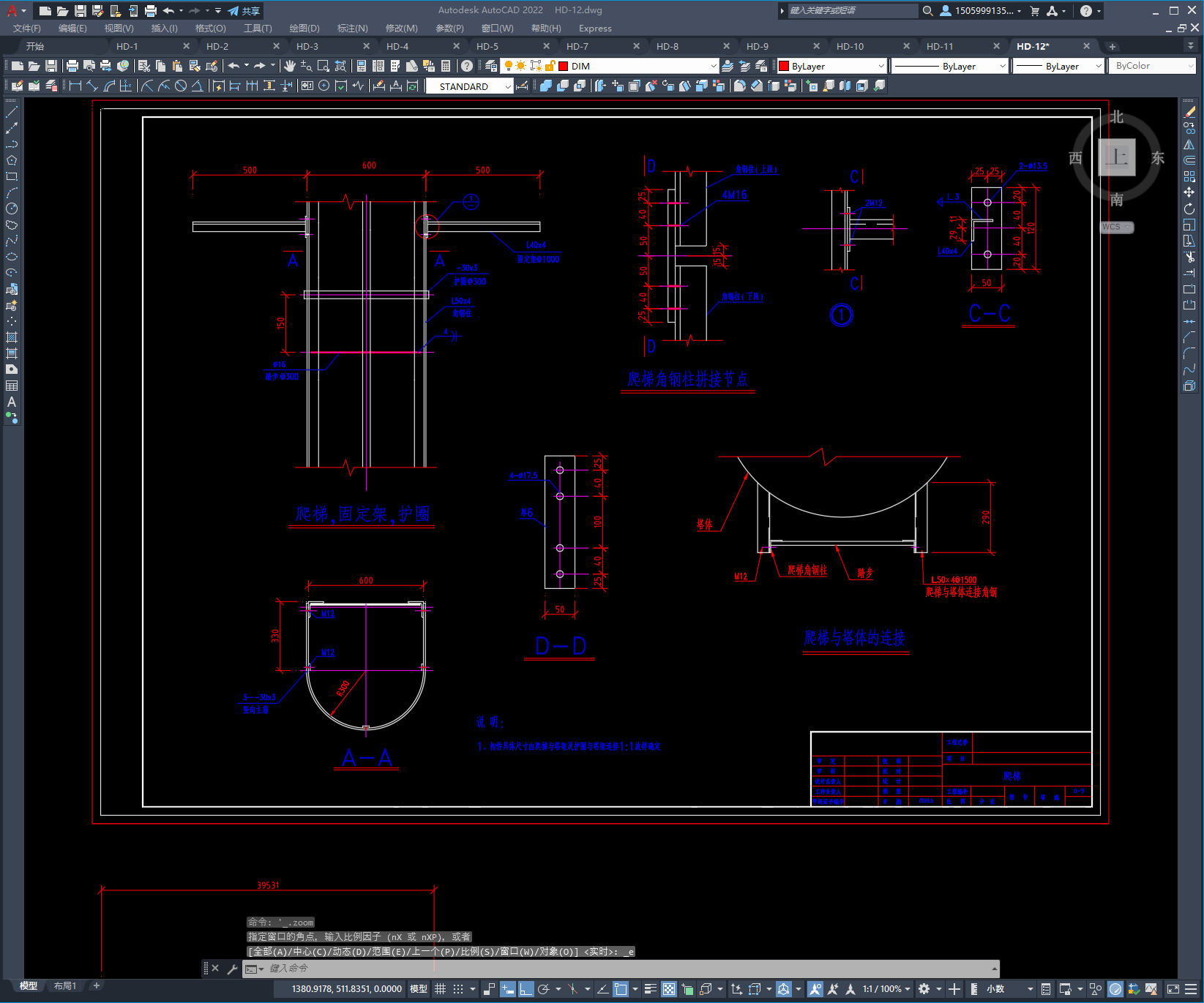Viewport: 1204px width, 1003px height.
Task: Click the 共享 share button
Action: 244,11
